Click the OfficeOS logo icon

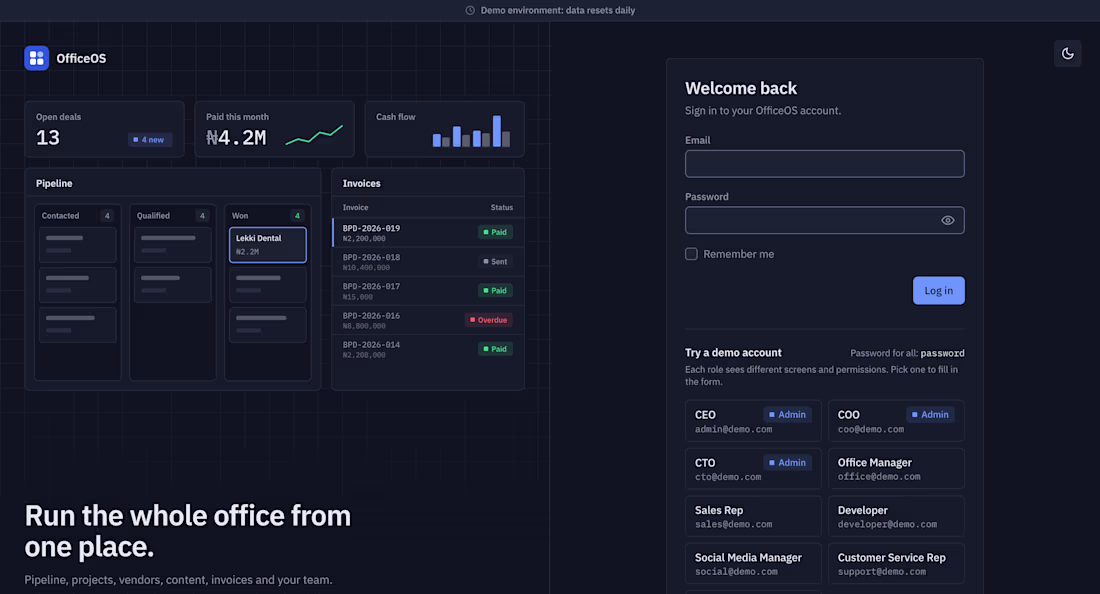[x=36, y=58]
